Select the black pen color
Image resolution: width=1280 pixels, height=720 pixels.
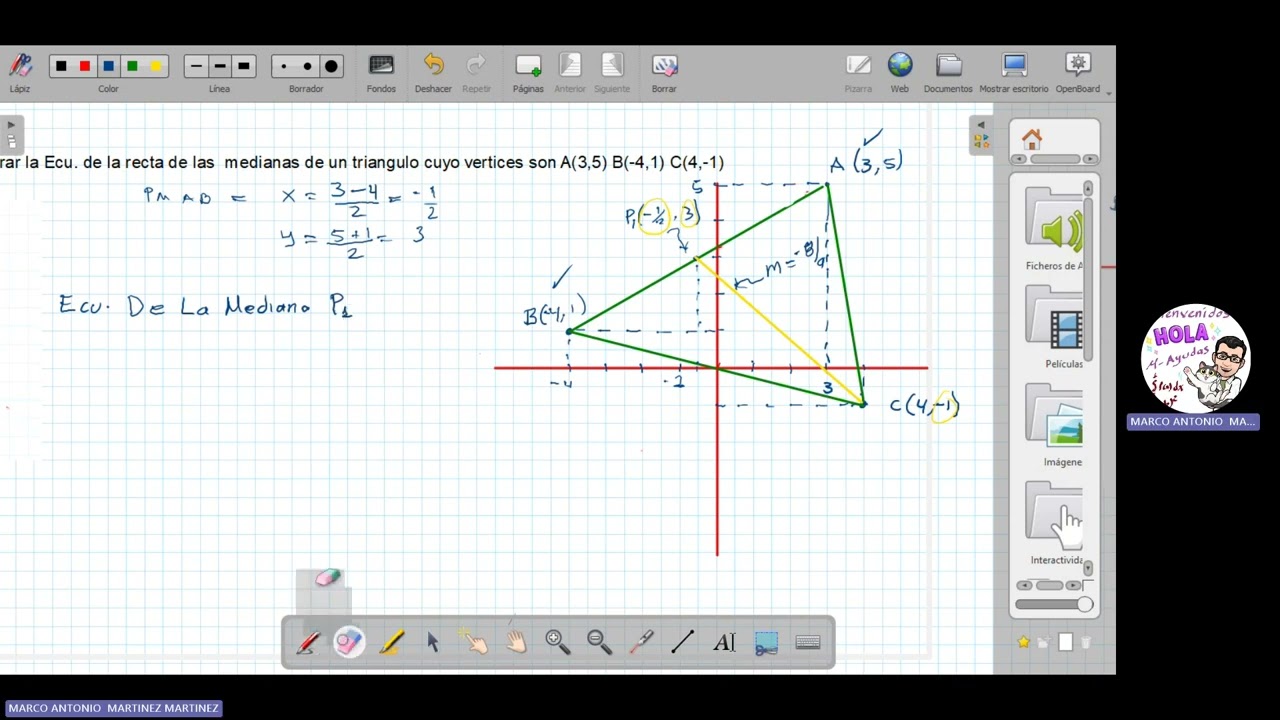click(61, 67)
